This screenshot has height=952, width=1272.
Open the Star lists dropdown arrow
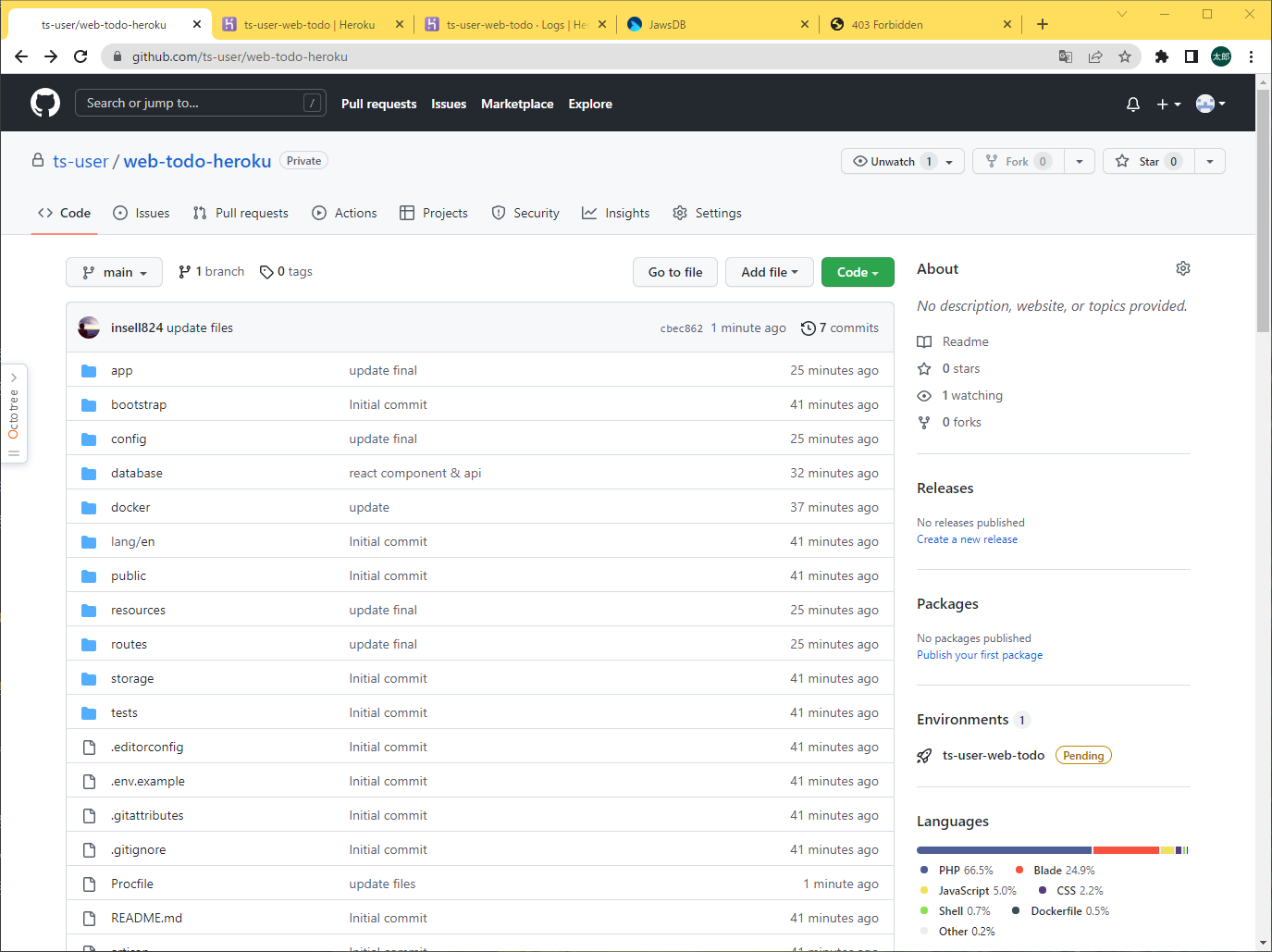tap(1210, 161)
